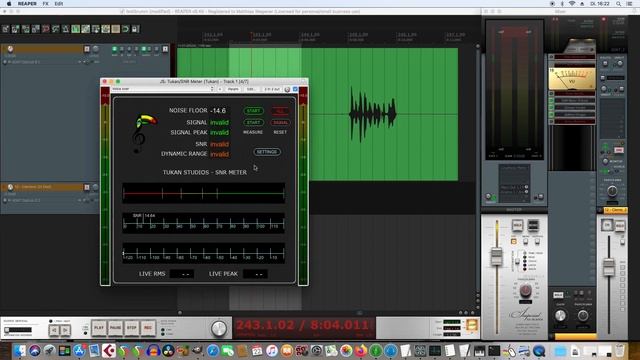Click the Edit... button in the FX window
The width and height of the screenshot is (640, 360).
251,89
